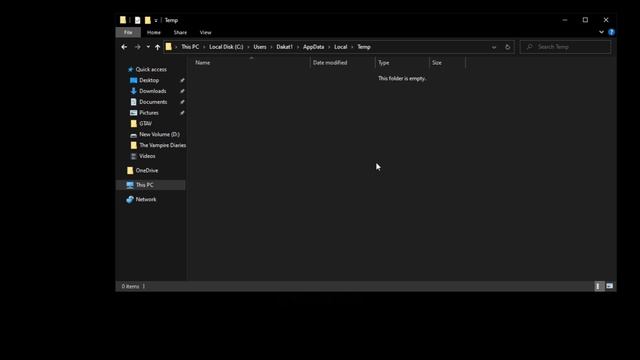Switch to the Details view in the status bar
The height and width of the screenshot is (360, 640).
pos(598,286)
